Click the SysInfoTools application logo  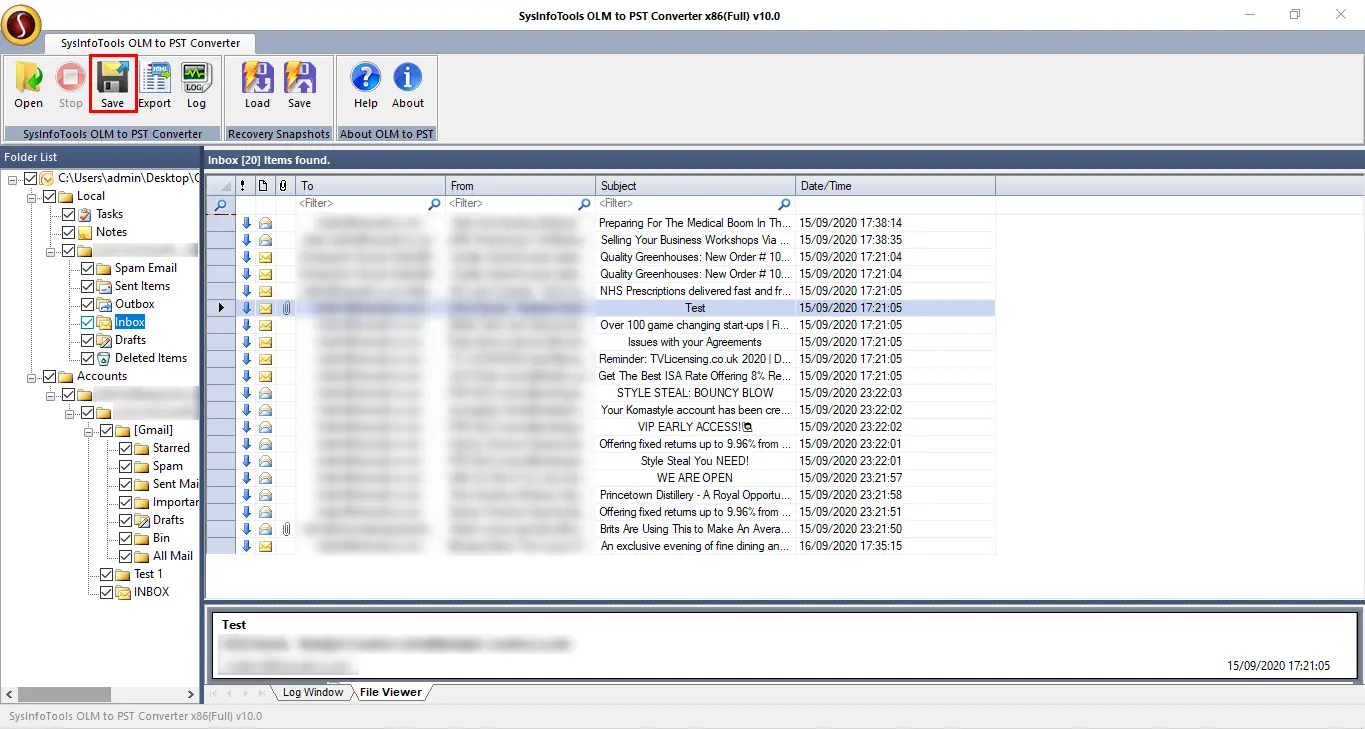tap(21, 24)
